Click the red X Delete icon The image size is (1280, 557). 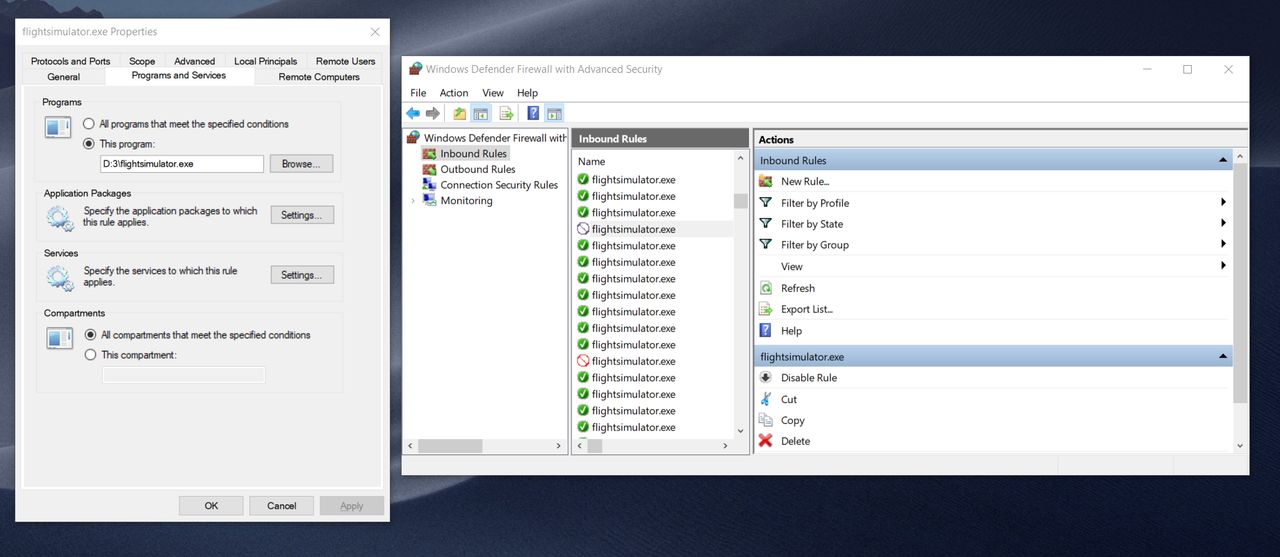(766, 441)
